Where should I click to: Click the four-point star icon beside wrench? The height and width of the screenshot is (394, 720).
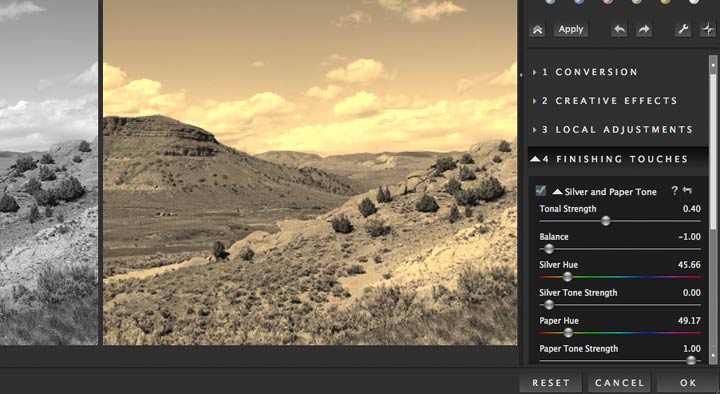click(x=708, y=30)
